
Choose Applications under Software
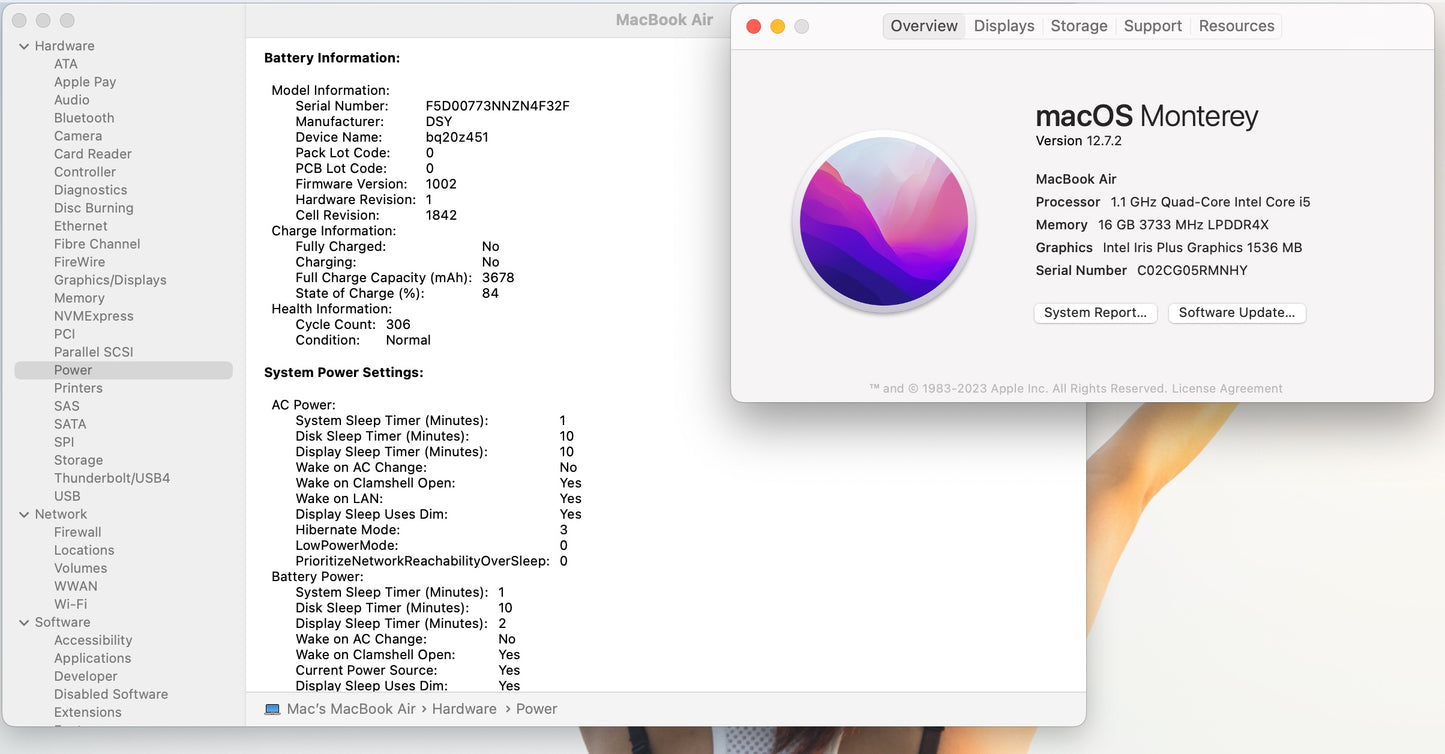pyautogui.click(x=93, y=658)
